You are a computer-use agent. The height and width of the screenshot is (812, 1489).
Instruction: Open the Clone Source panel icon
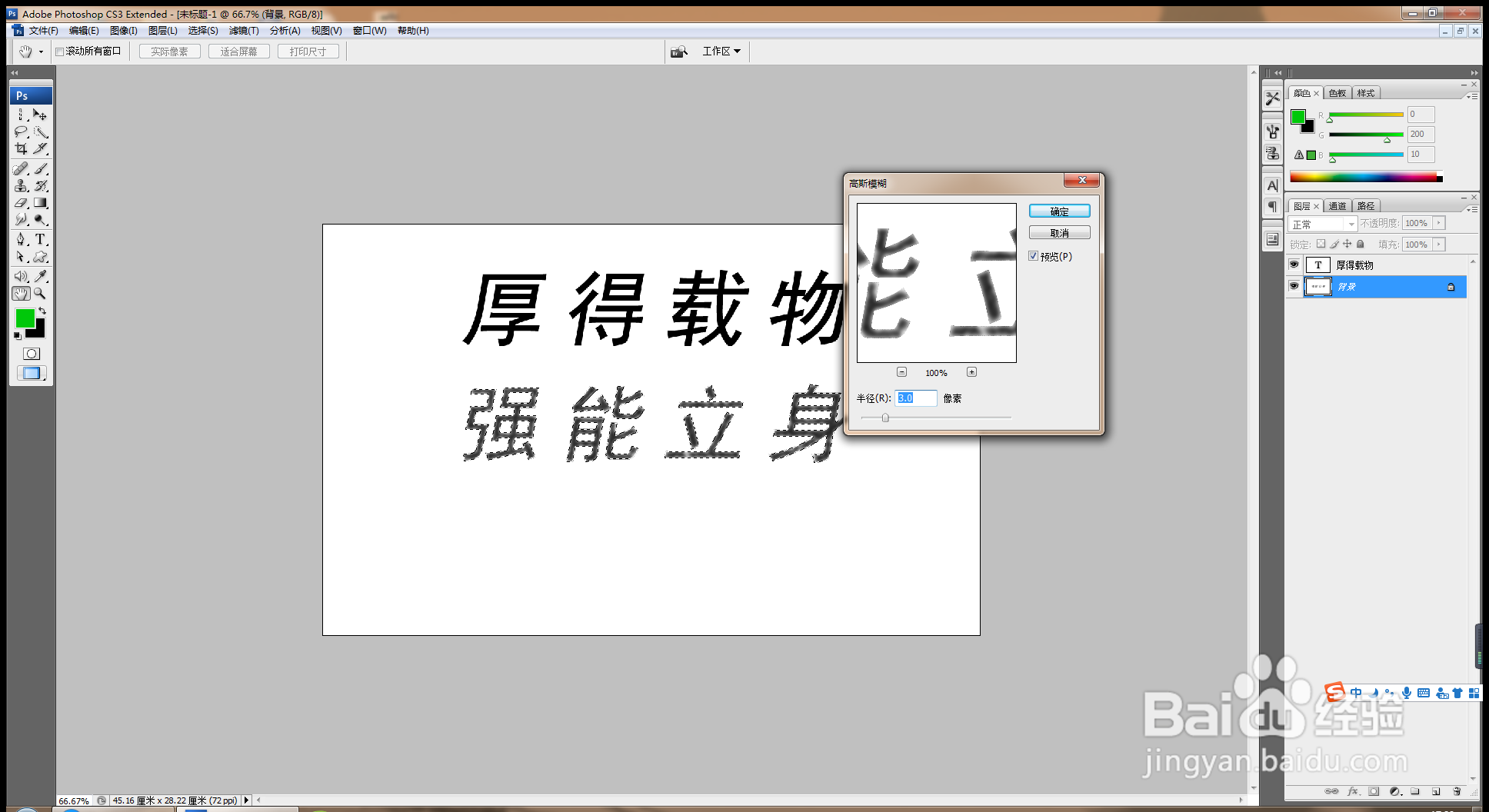(x=1273, y=153)
